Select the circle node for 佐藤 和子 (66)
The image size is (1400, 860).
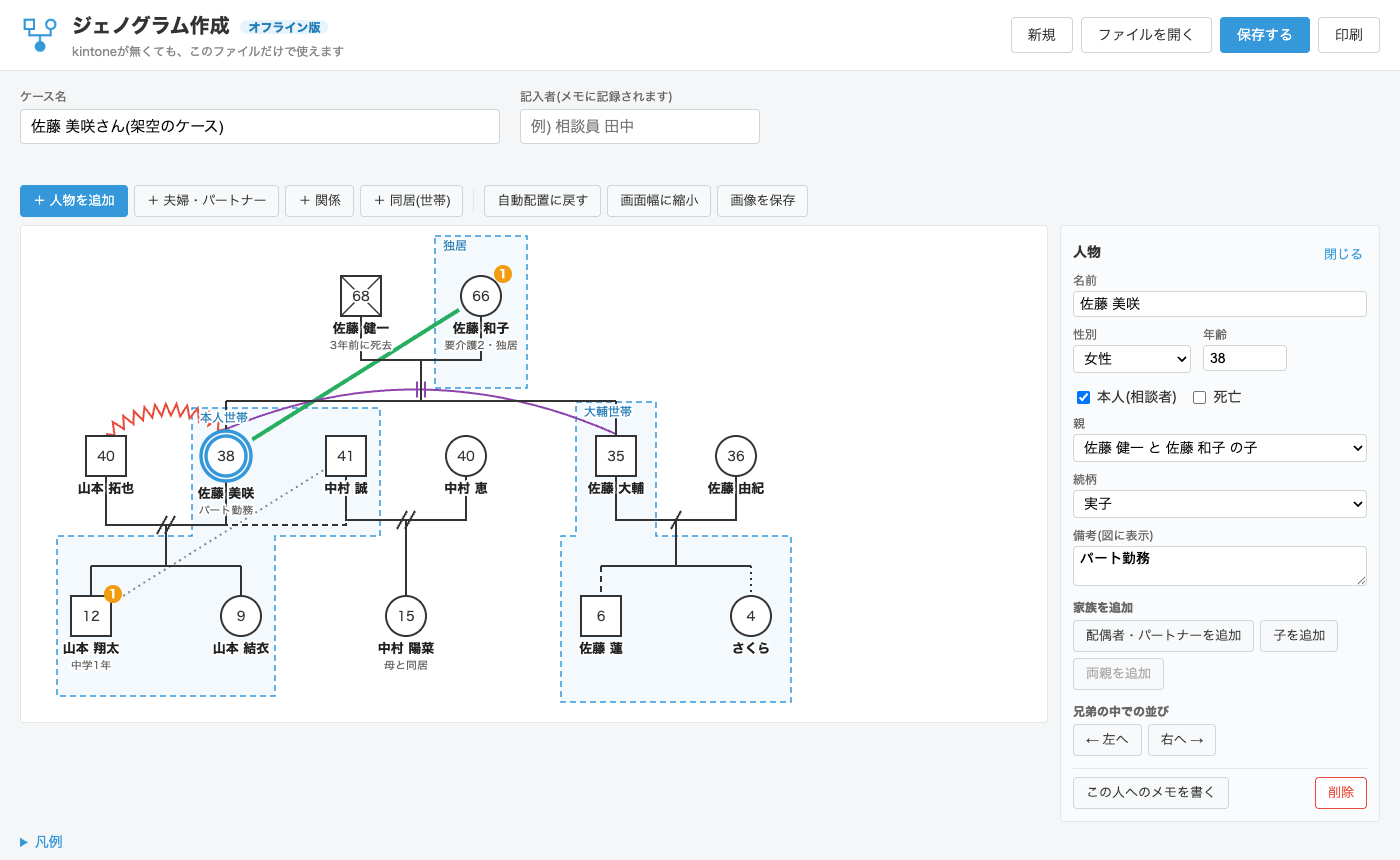[481, 296]
